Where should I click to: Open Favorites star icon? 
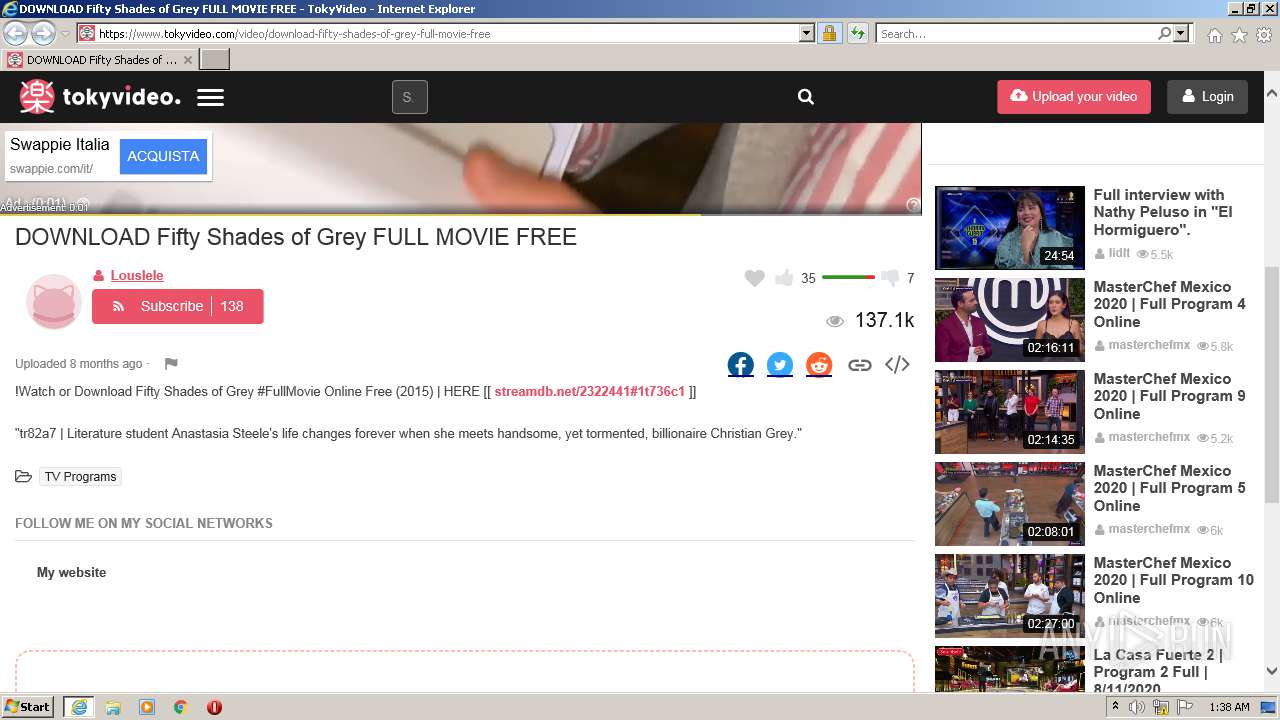point(1239,35)
